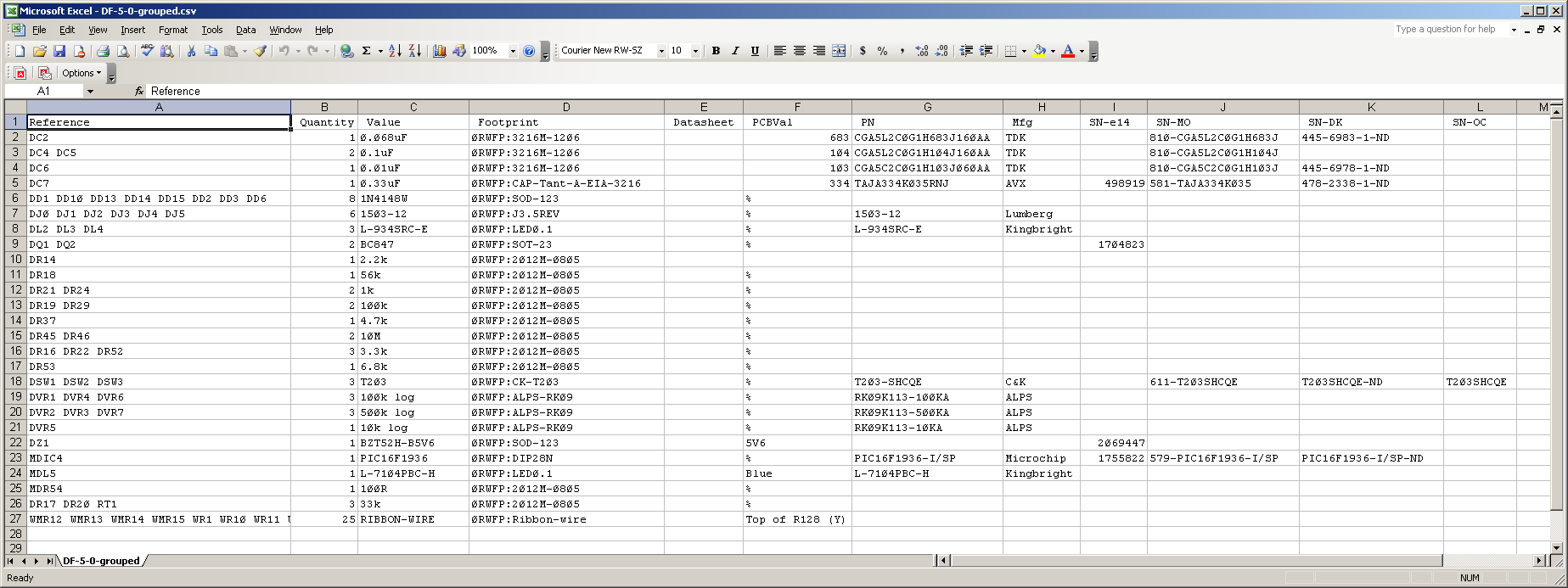Image resolution: width=1568 pixels, height=588 pixels.
Task: Toggle Align Left
Action: tap(779, 51)
